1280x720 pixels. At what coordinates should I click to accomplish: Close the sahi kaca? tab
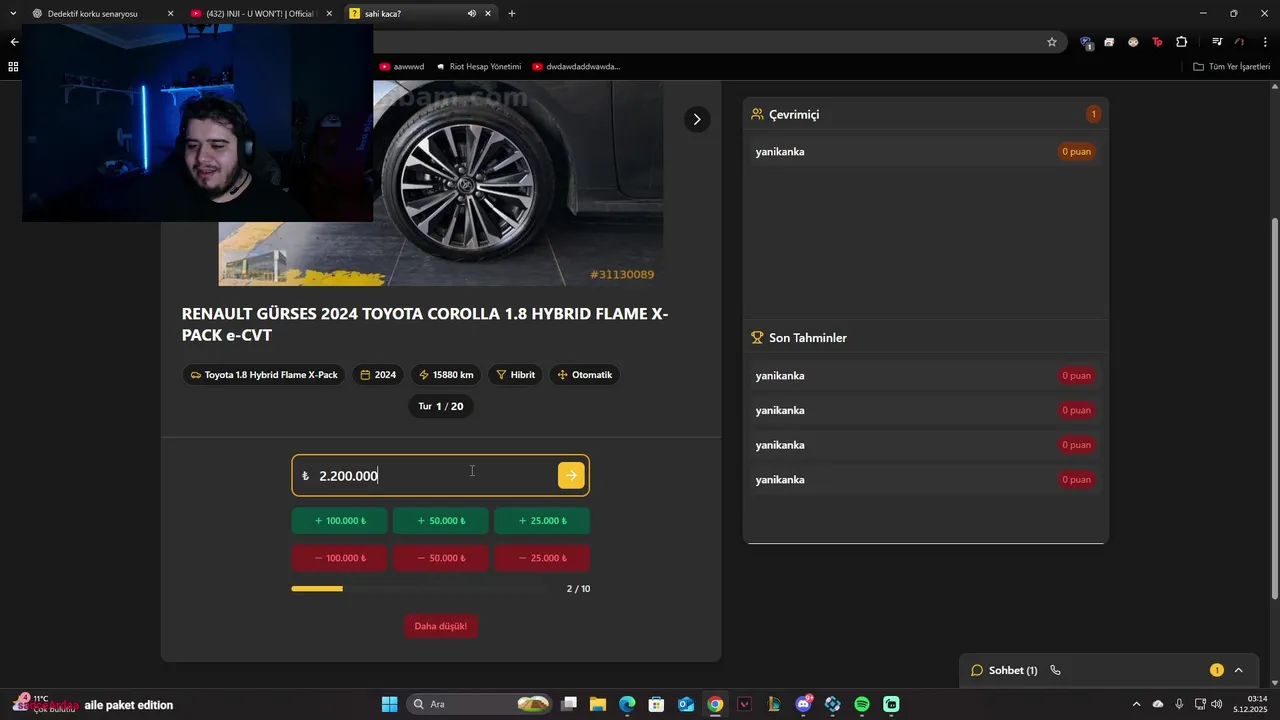coord(487,14)
